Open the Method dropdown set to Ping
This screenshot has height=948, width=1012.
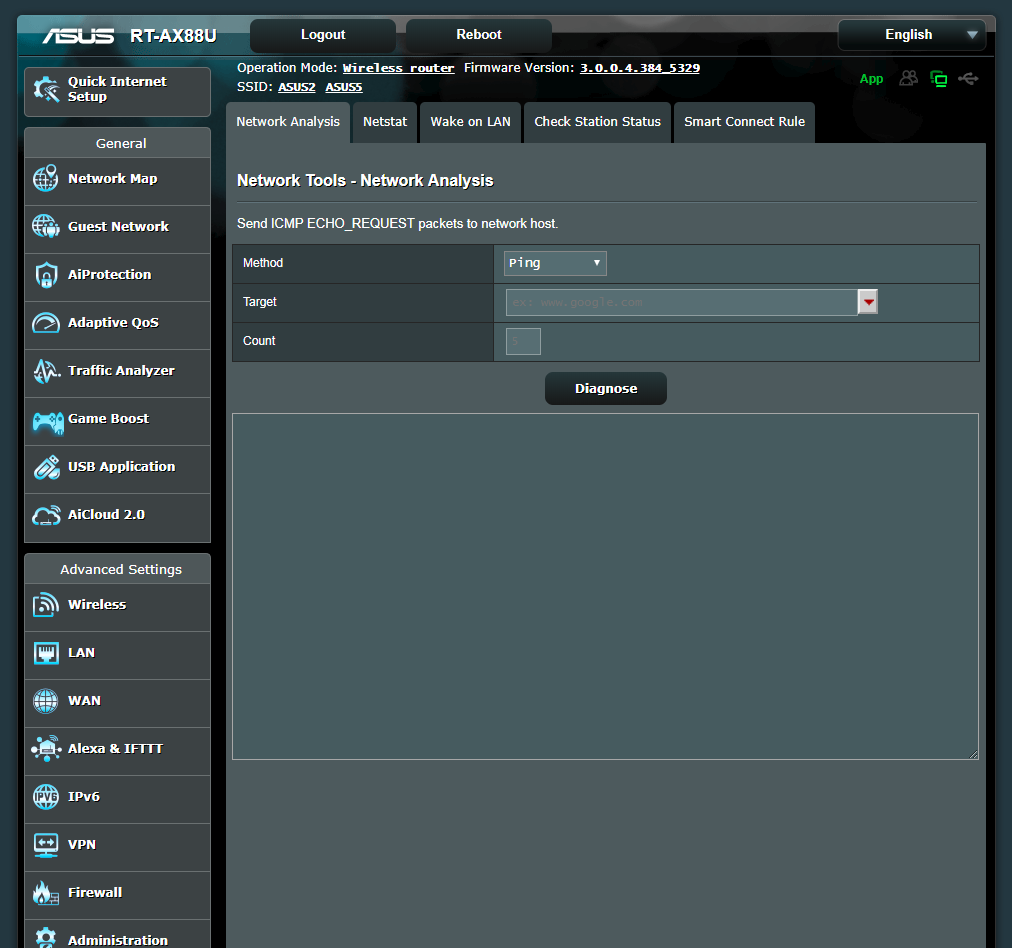pyautogui.click(x=555, y=263)
